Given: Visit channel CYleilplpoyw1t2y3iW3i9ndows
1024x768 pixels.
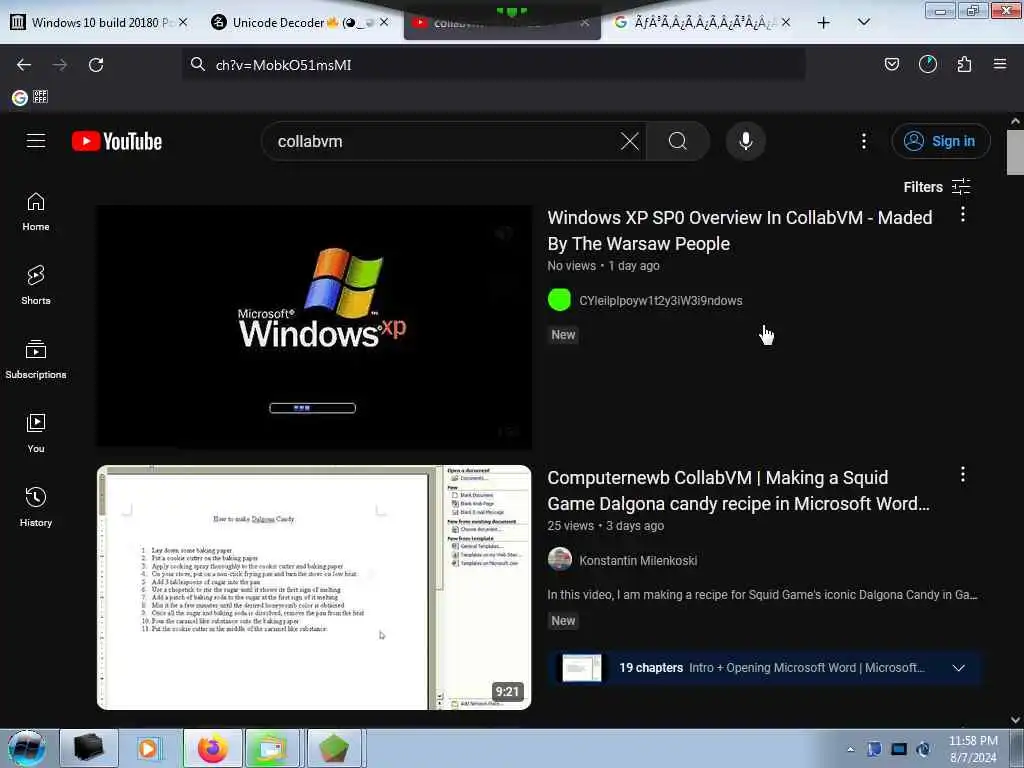Looking at the screenshot, I should click(x=660, y=301).
